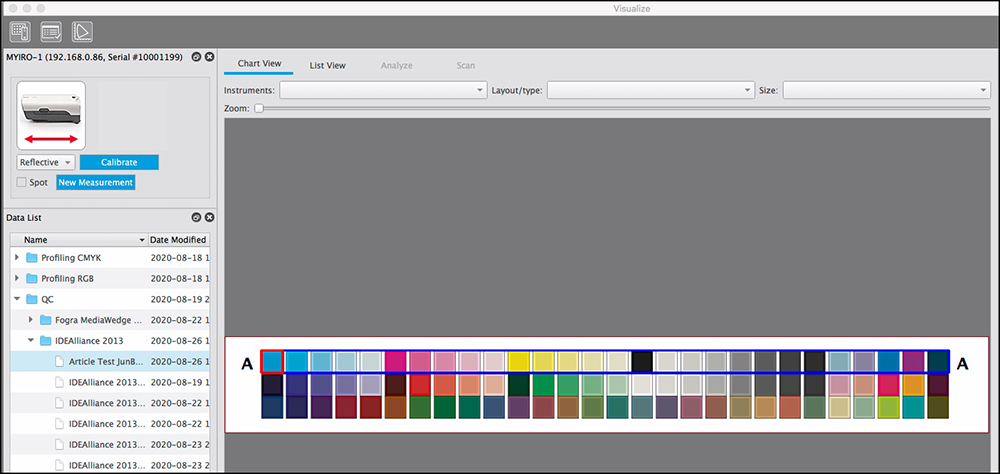Undock the Data List panel
This screenshot has height=474, width=1000.
tap(196, 217)
